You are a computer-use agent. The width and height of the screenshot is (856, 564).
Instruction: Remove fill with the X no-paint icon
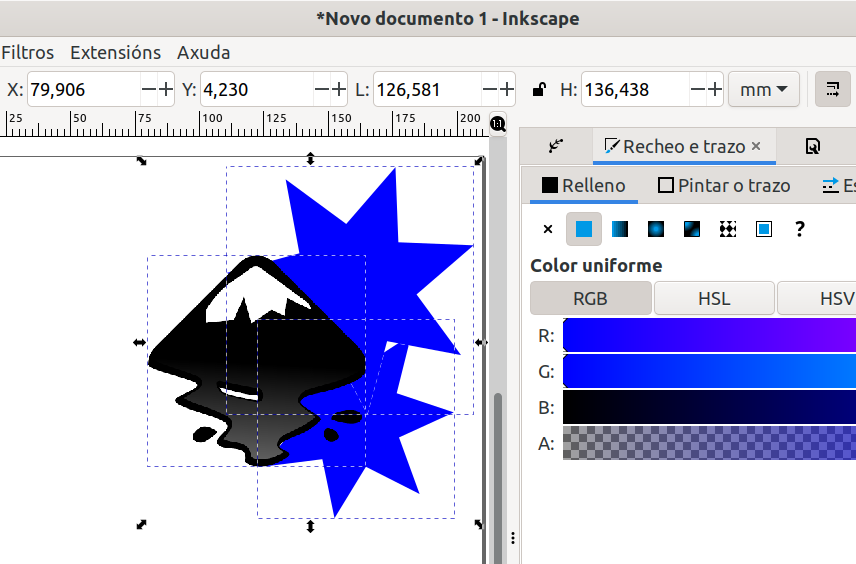[548, 229]
